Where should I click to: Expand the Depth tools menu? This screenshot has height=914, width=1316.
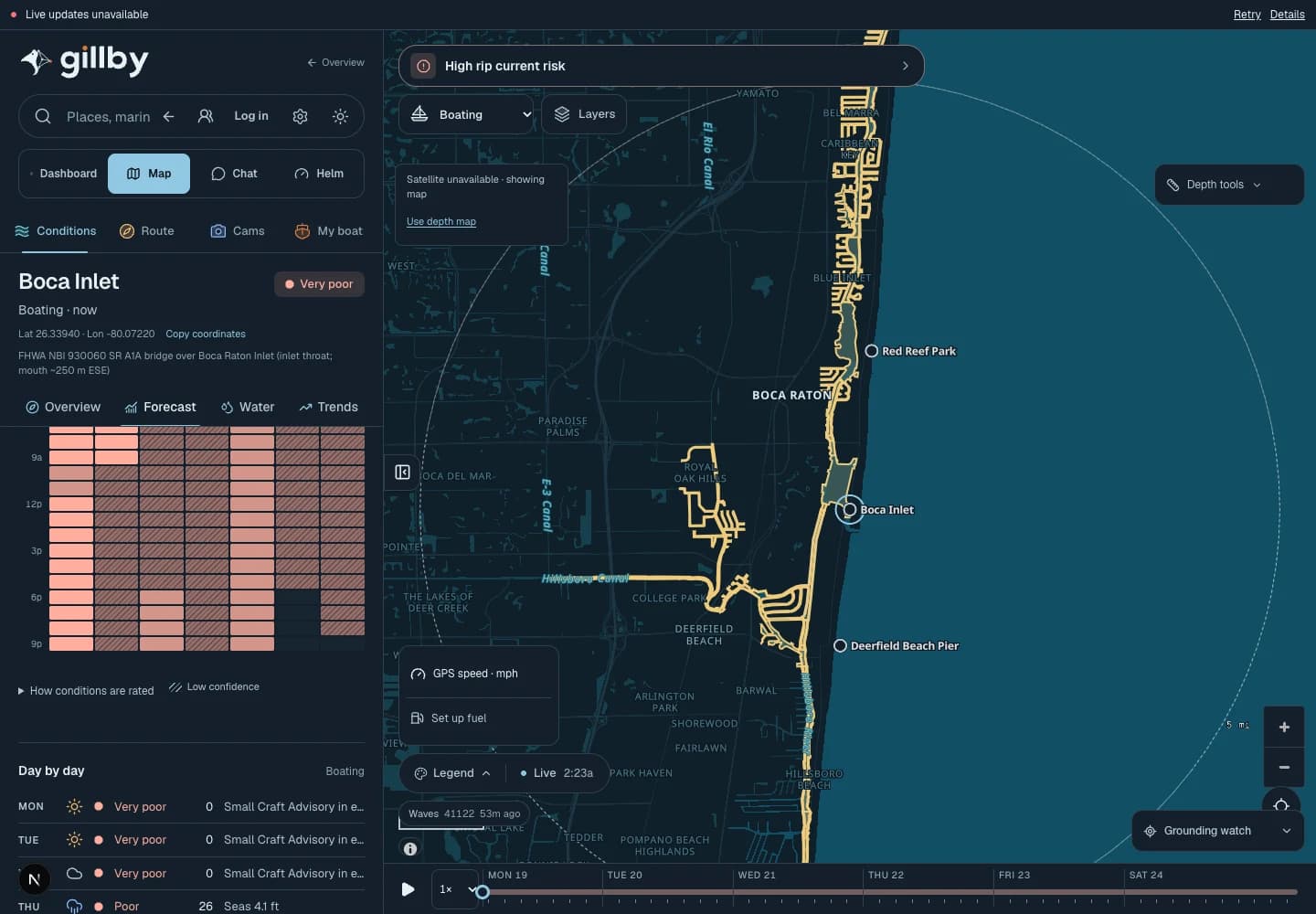point(1229,185)
